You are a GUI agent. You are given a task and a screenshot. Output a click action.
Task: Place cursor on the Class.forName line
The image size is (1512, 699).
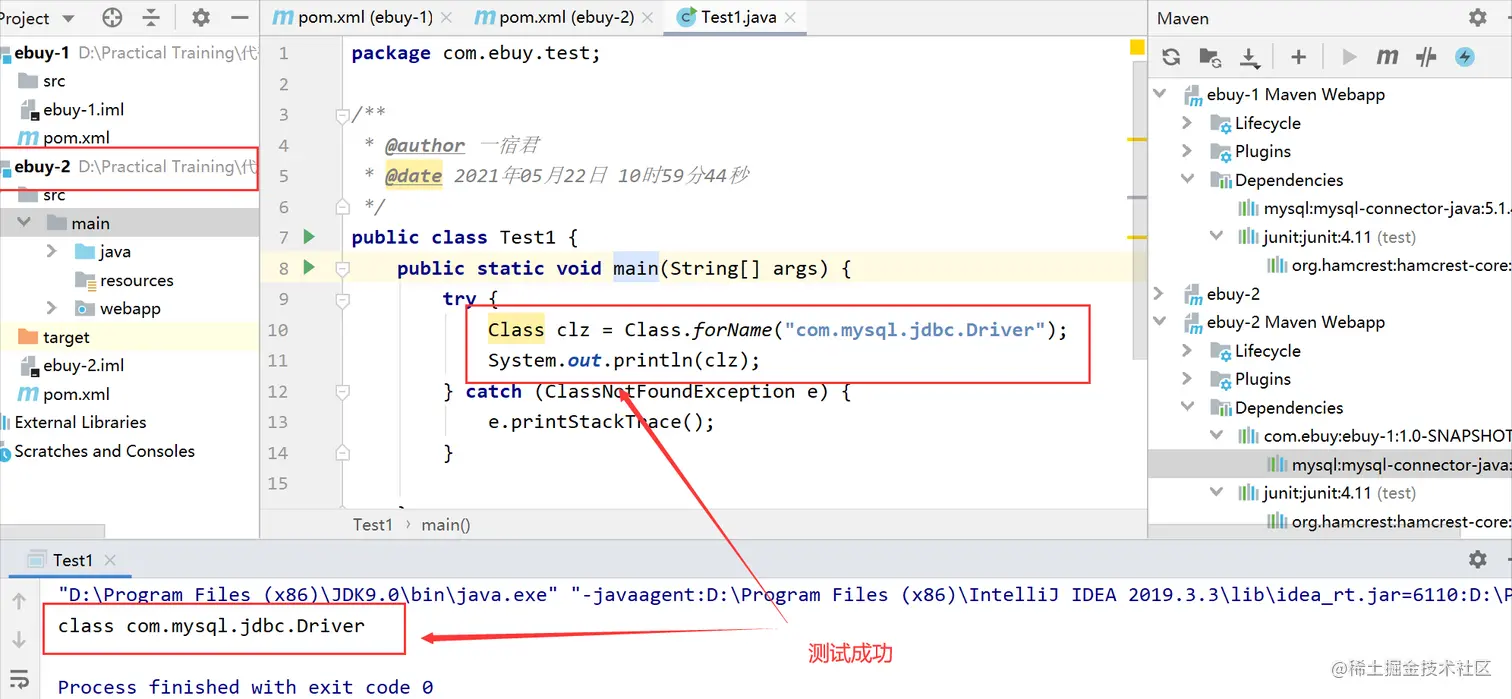pos(778,330)
